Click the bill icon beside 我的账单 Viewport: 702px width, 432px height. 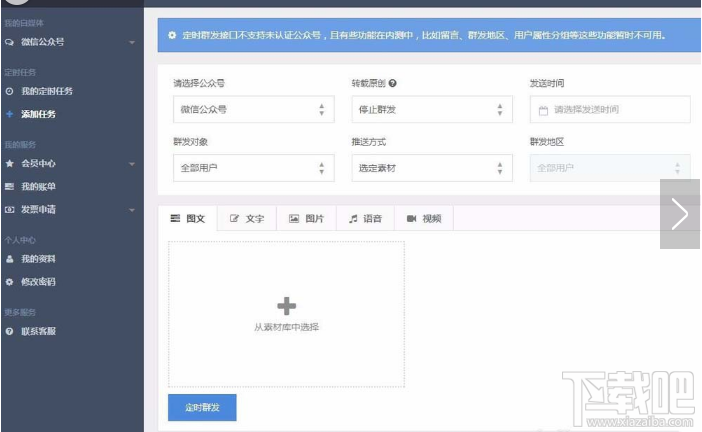[x=9, y=186]
